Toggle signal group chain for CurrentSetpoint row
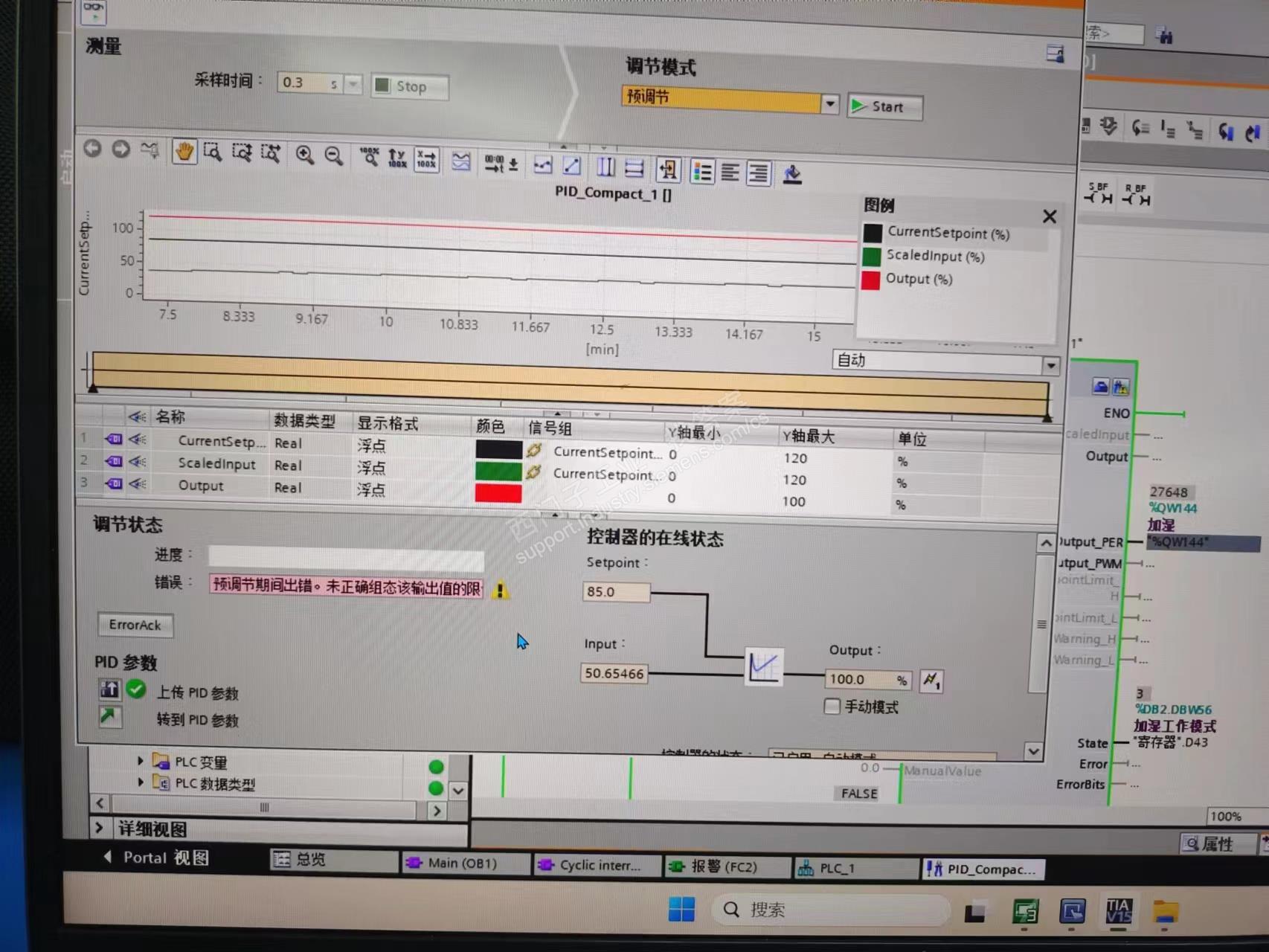 pyautogui.click(x=533, y=451)
